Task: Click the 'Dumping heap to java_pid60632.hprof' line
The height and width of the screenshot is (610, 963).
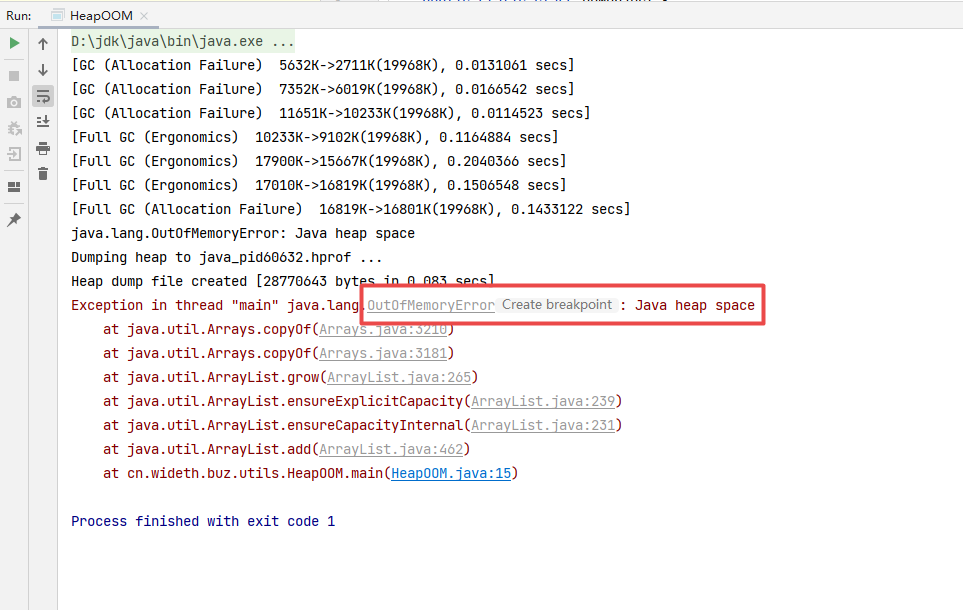Action: tap(226, 257)
